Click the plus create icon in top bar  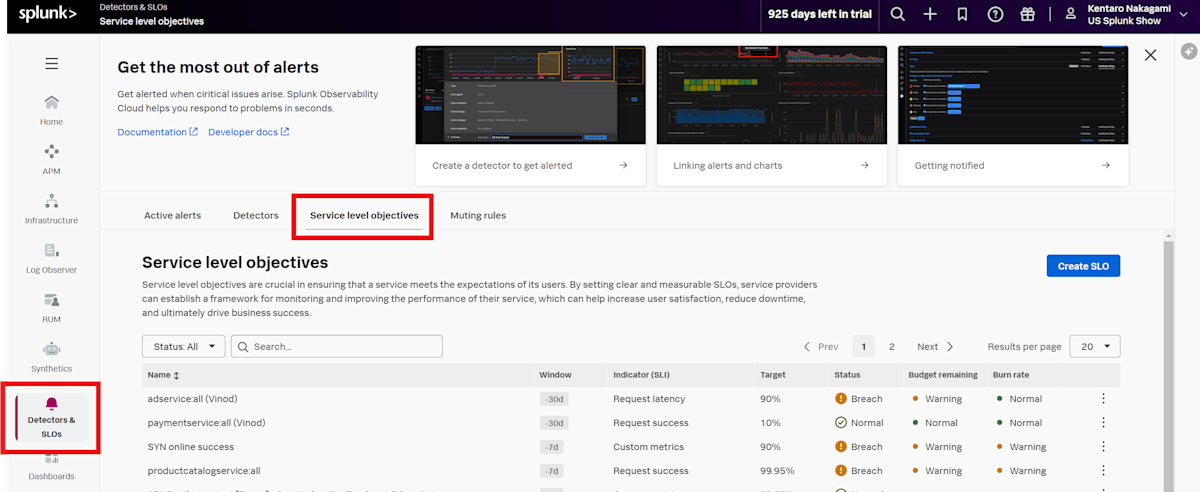930,14
